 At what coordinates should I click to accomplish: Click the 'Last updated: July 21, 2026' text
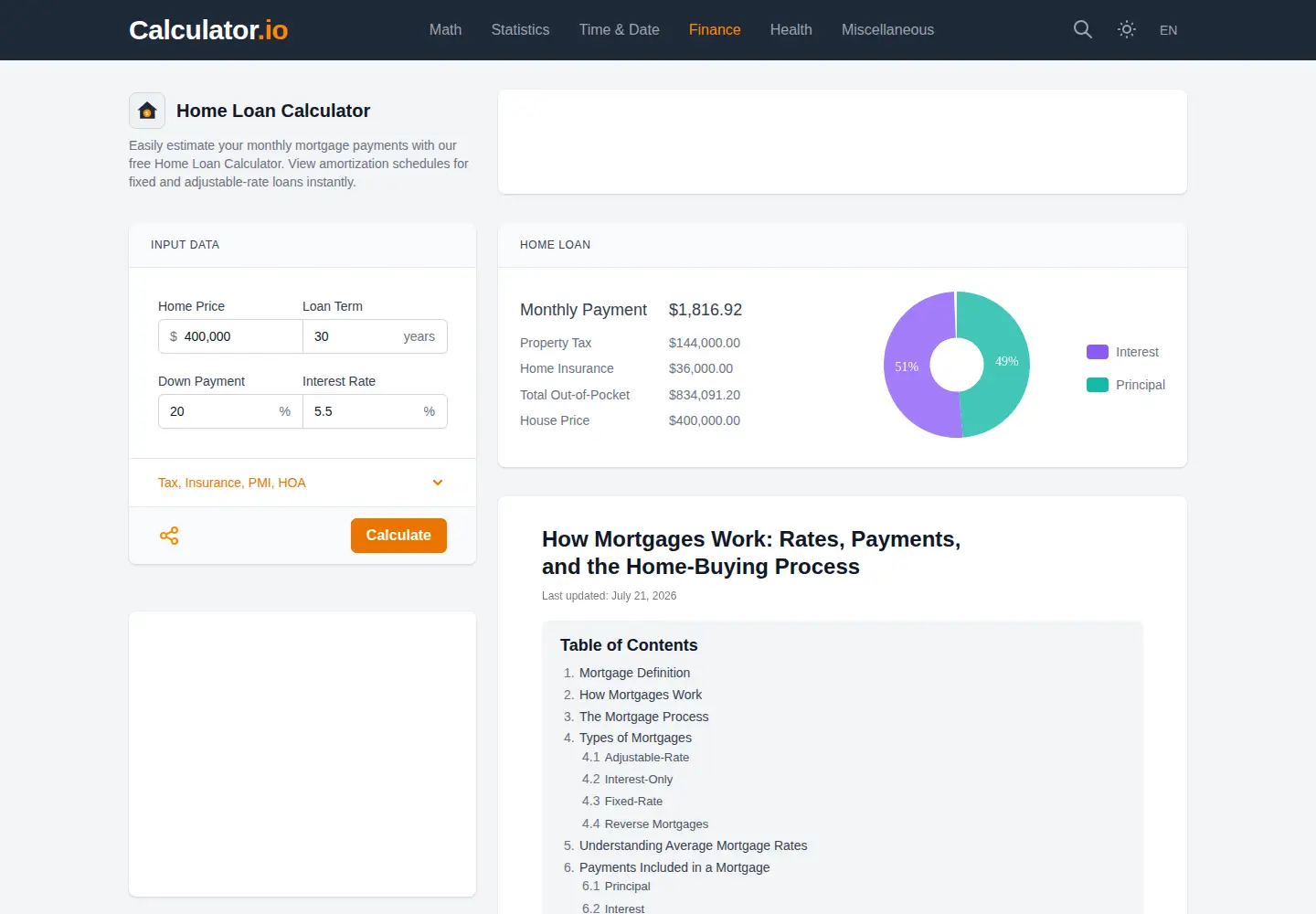pos(609,596)
